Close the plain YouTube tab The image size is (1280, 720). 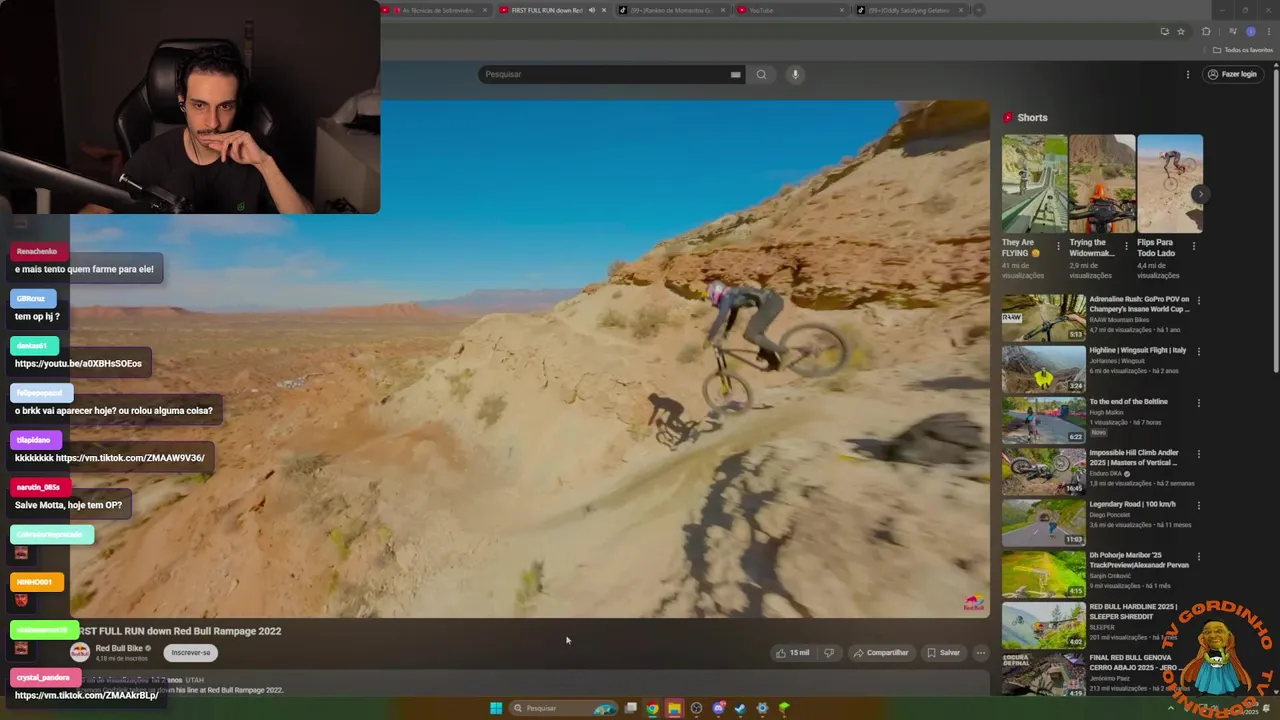coord(841,10)
